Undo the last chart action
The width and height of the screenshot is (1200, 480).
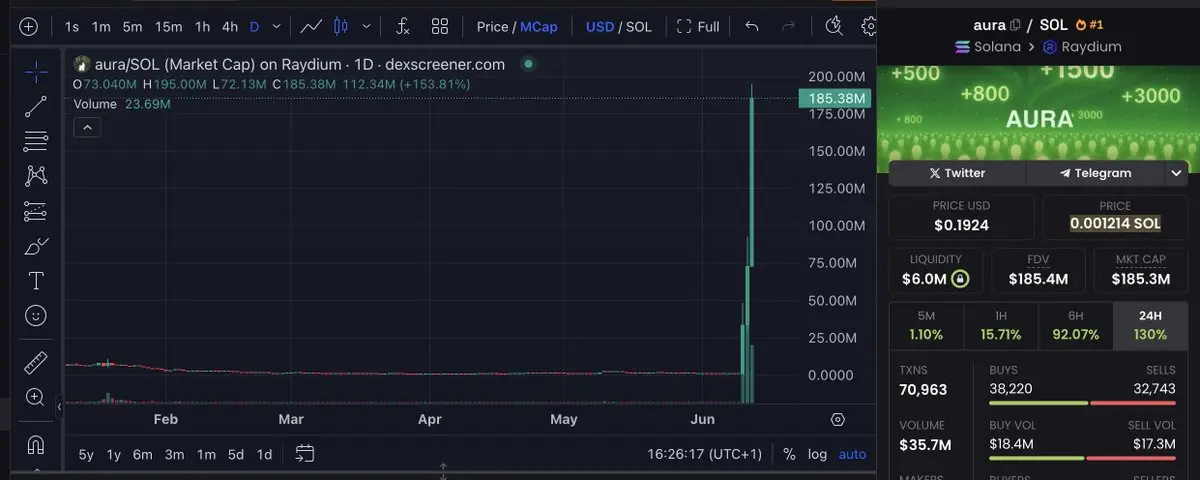coord(752,27)
